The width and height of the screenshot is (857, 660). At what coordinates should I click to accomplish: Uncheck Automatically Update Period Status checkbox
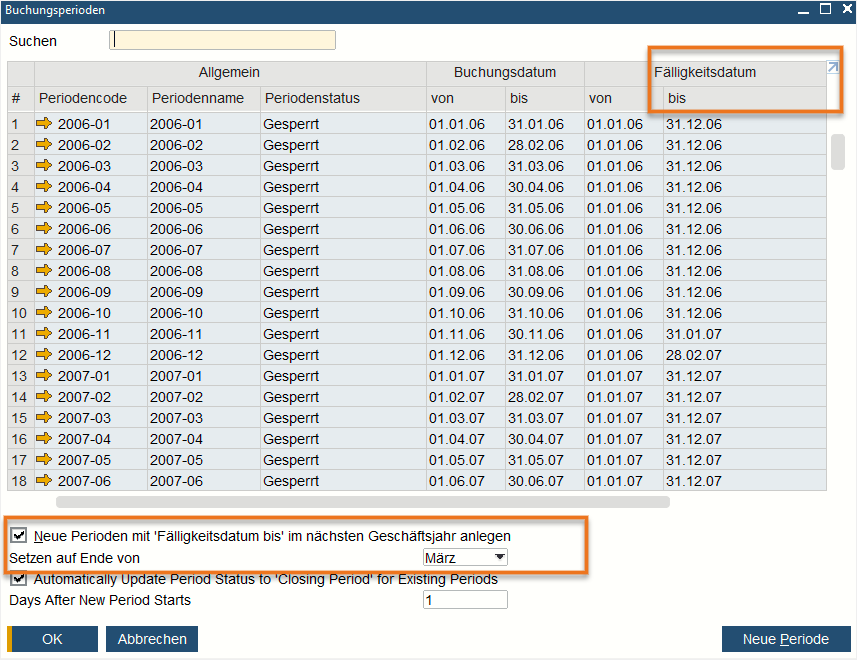19,579
